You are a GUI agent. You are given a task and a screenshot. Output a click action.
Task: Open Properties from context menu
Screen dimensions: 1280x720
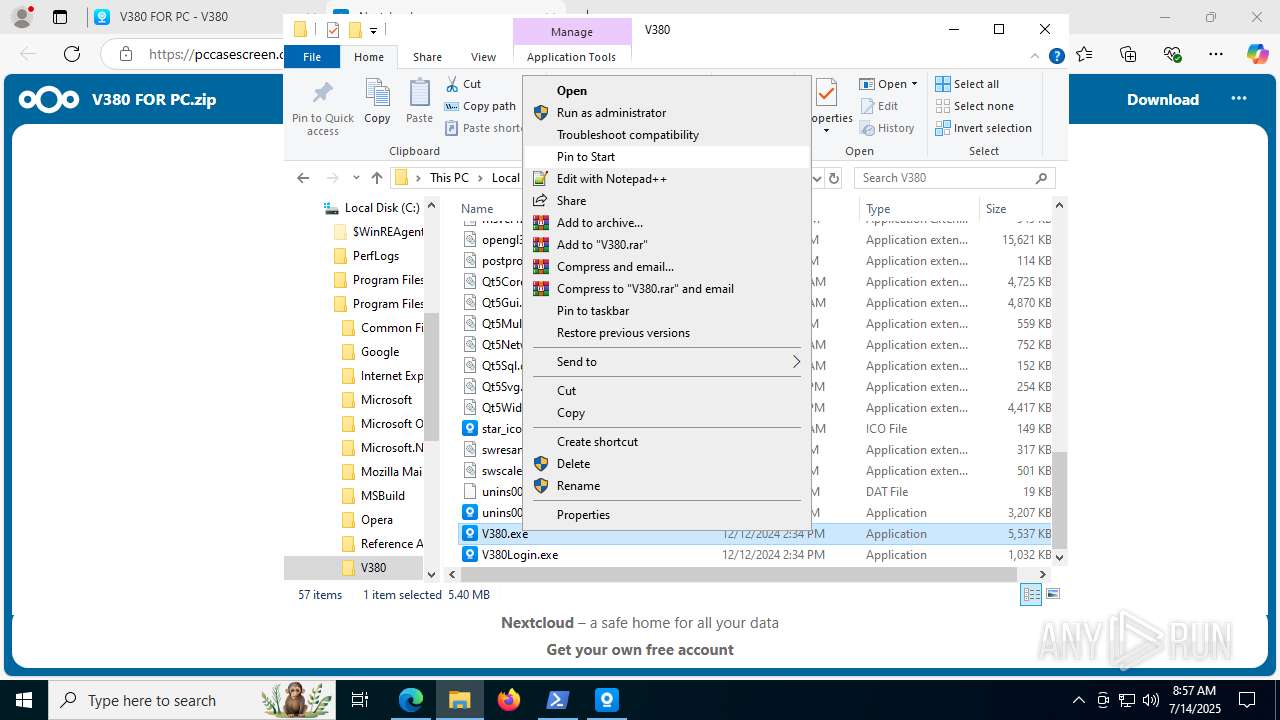tap(666, 515)
